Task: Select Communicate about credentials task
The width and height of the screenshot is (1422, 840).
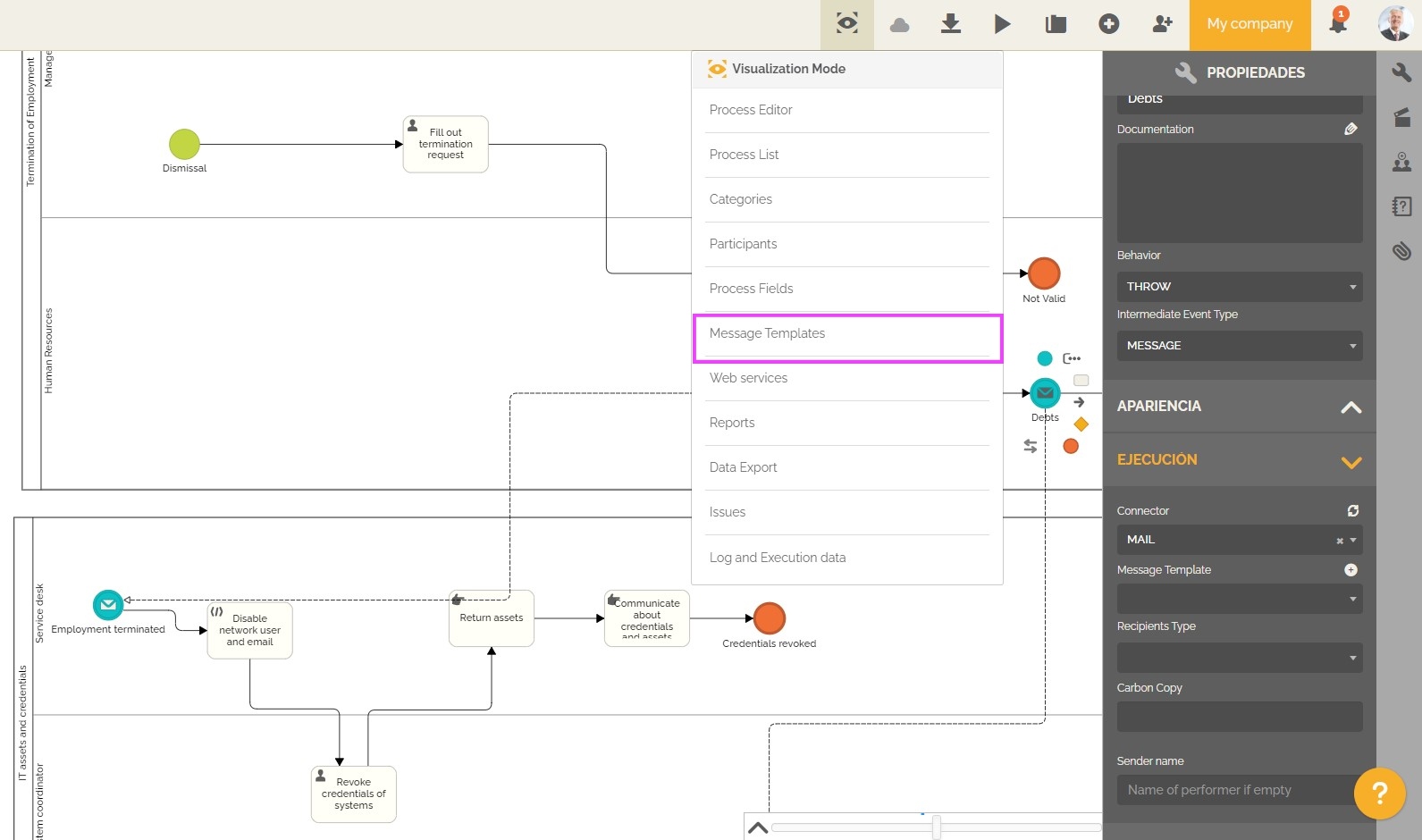Action: click(x=646, y=617)
